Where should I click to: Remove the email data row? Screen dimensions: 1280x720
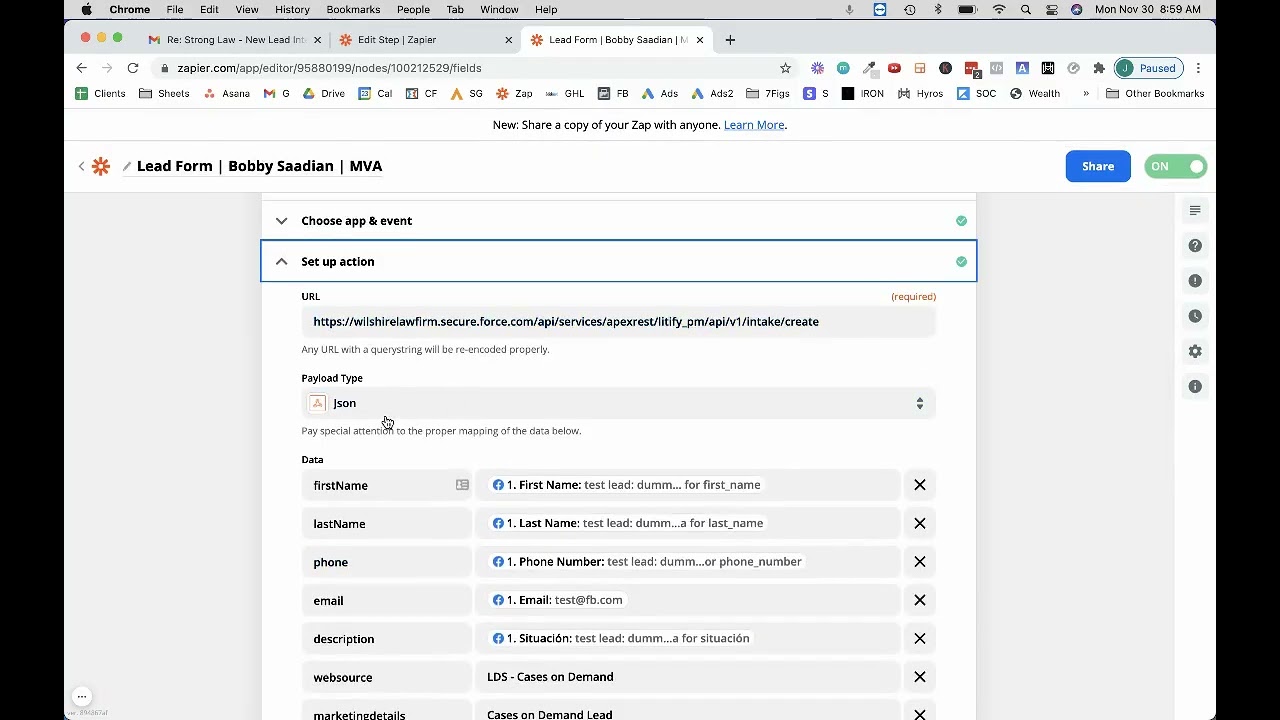920,600
